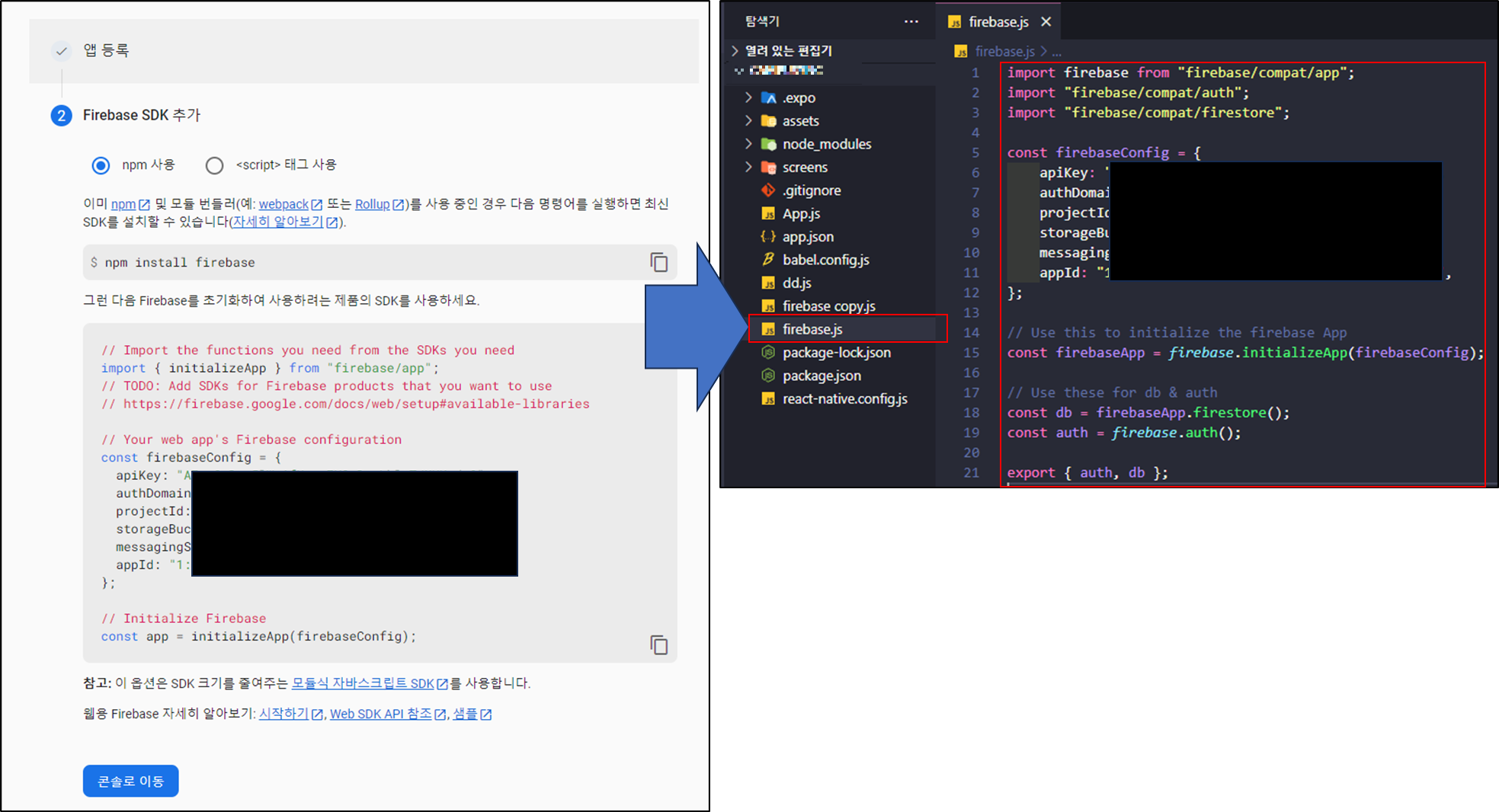This screenshot has height=812, width=1499.
Task: Click the '$ npm install firebase' command text
Action: 173,263
